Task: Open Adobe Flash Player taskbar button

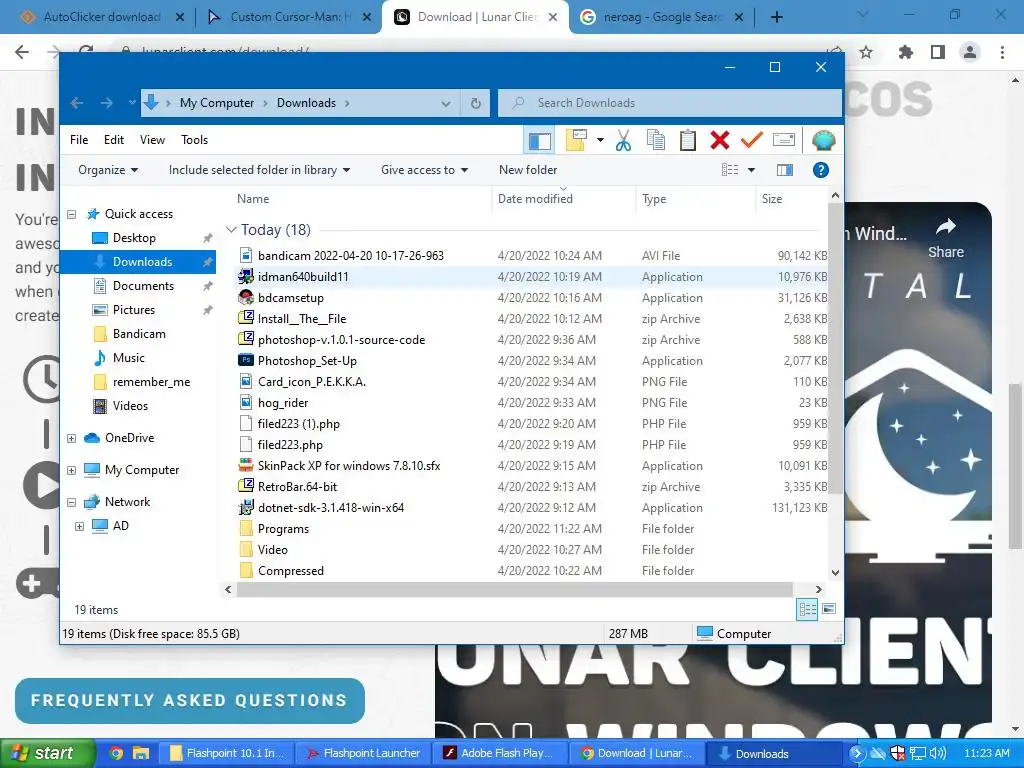Action: click(x=501, y=754)
